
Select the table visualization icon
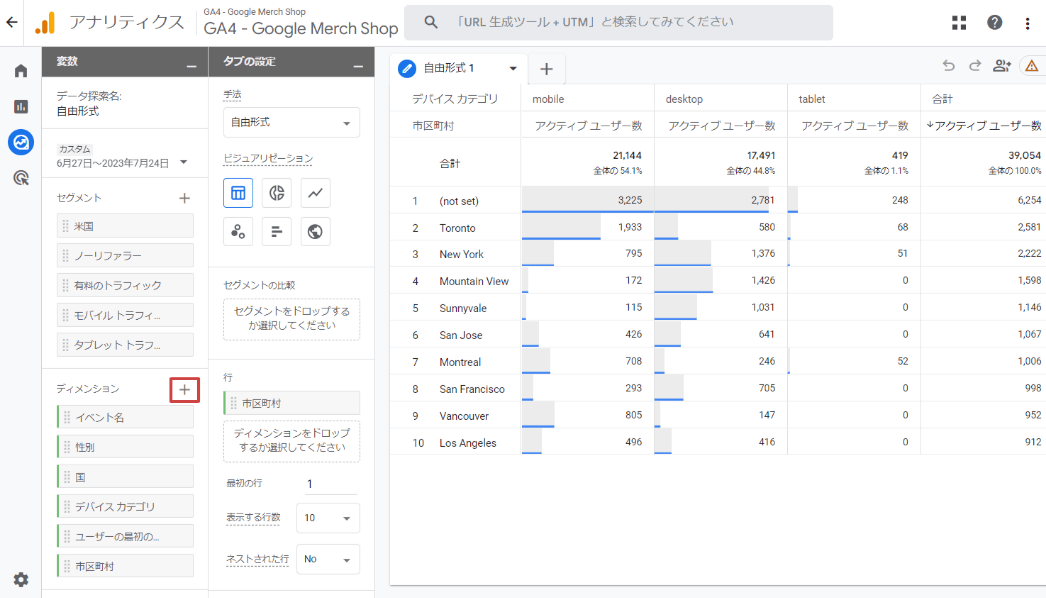pos(238,193)
